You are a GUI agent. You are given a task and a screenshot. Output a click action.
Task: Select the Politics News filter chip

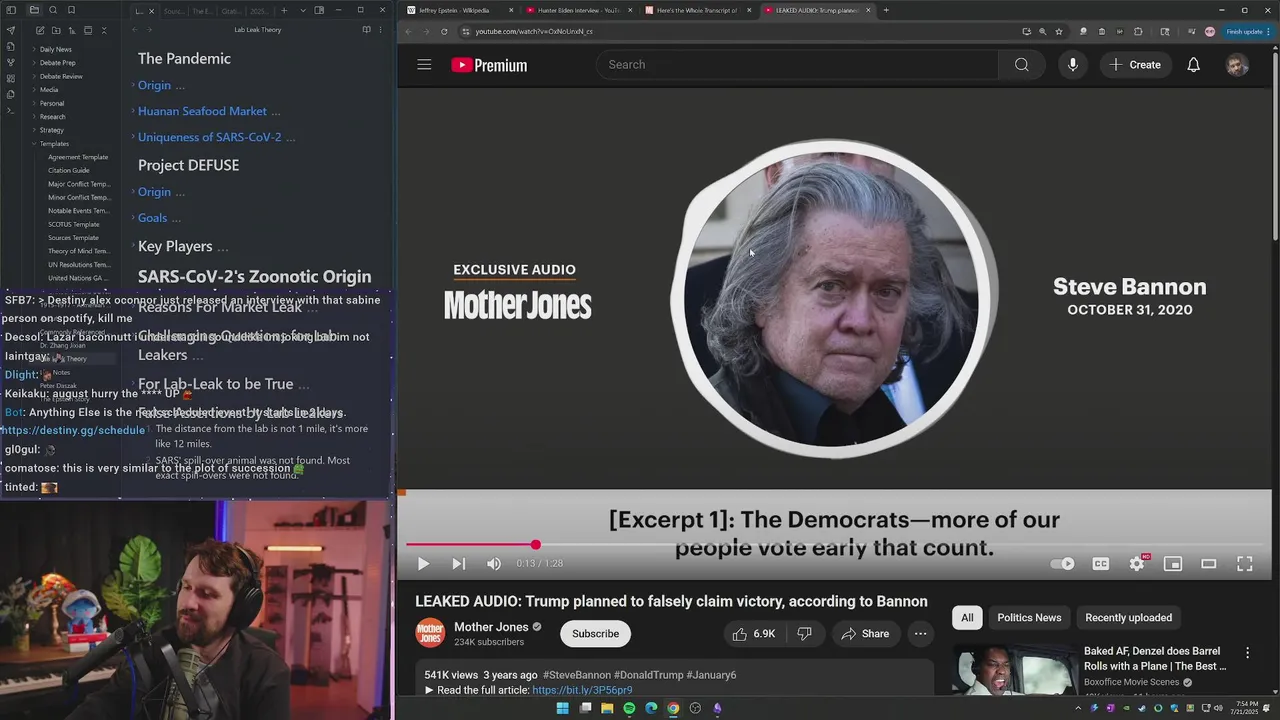point(1029,618)
